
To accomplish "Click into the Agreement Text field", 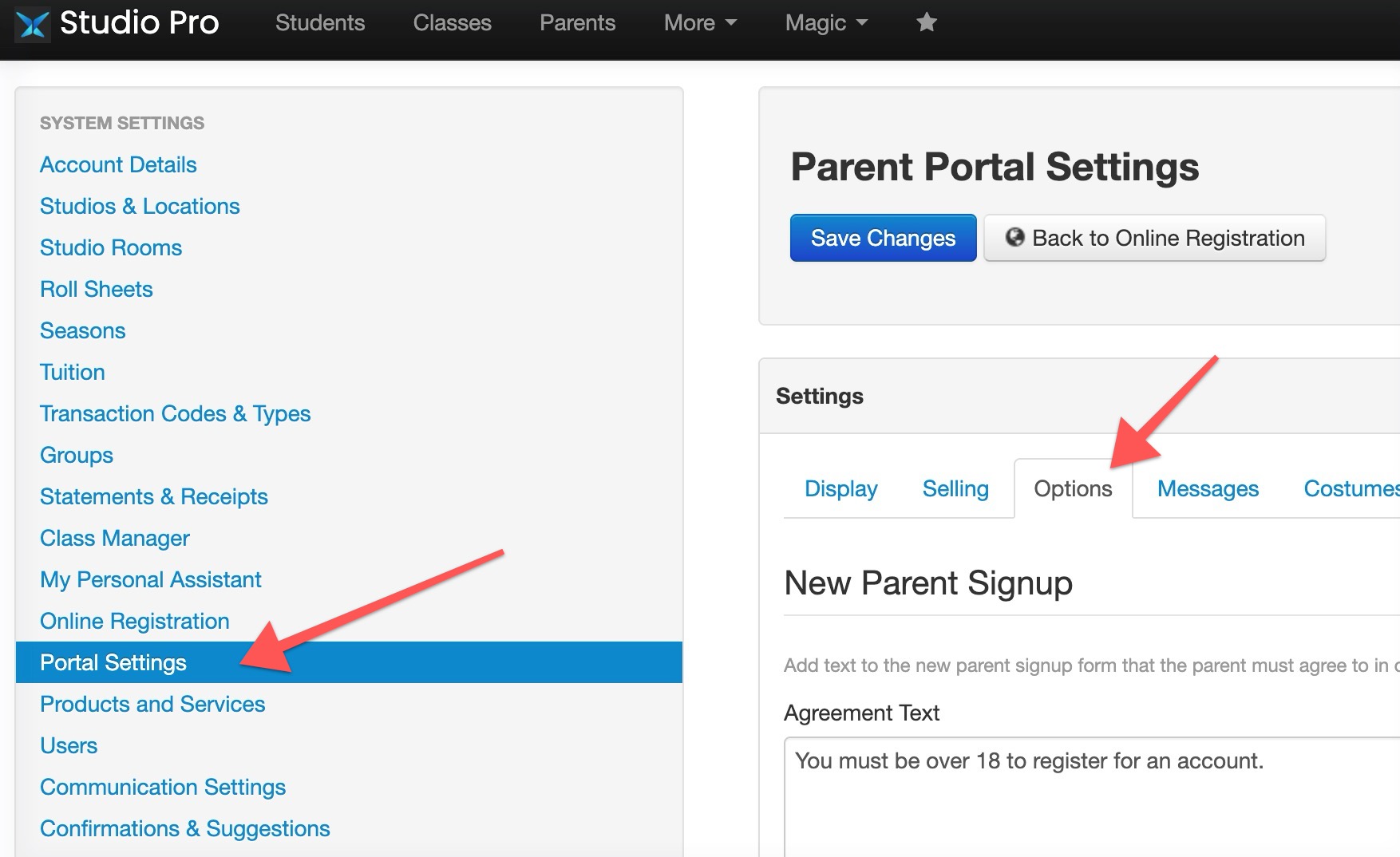I will tap(1092, 797).
